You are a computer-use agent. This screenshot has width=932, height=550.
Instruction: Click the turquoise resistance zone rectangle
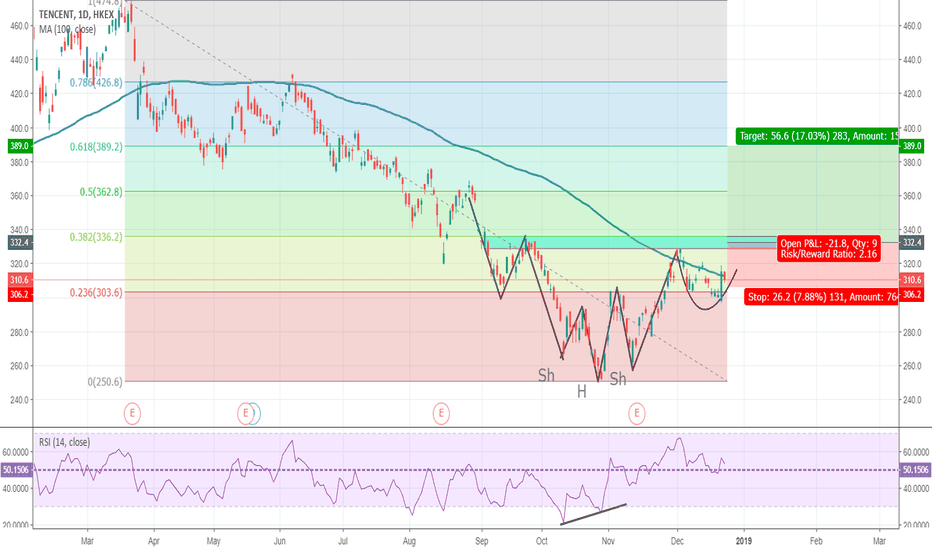click(x=606, y=242)
